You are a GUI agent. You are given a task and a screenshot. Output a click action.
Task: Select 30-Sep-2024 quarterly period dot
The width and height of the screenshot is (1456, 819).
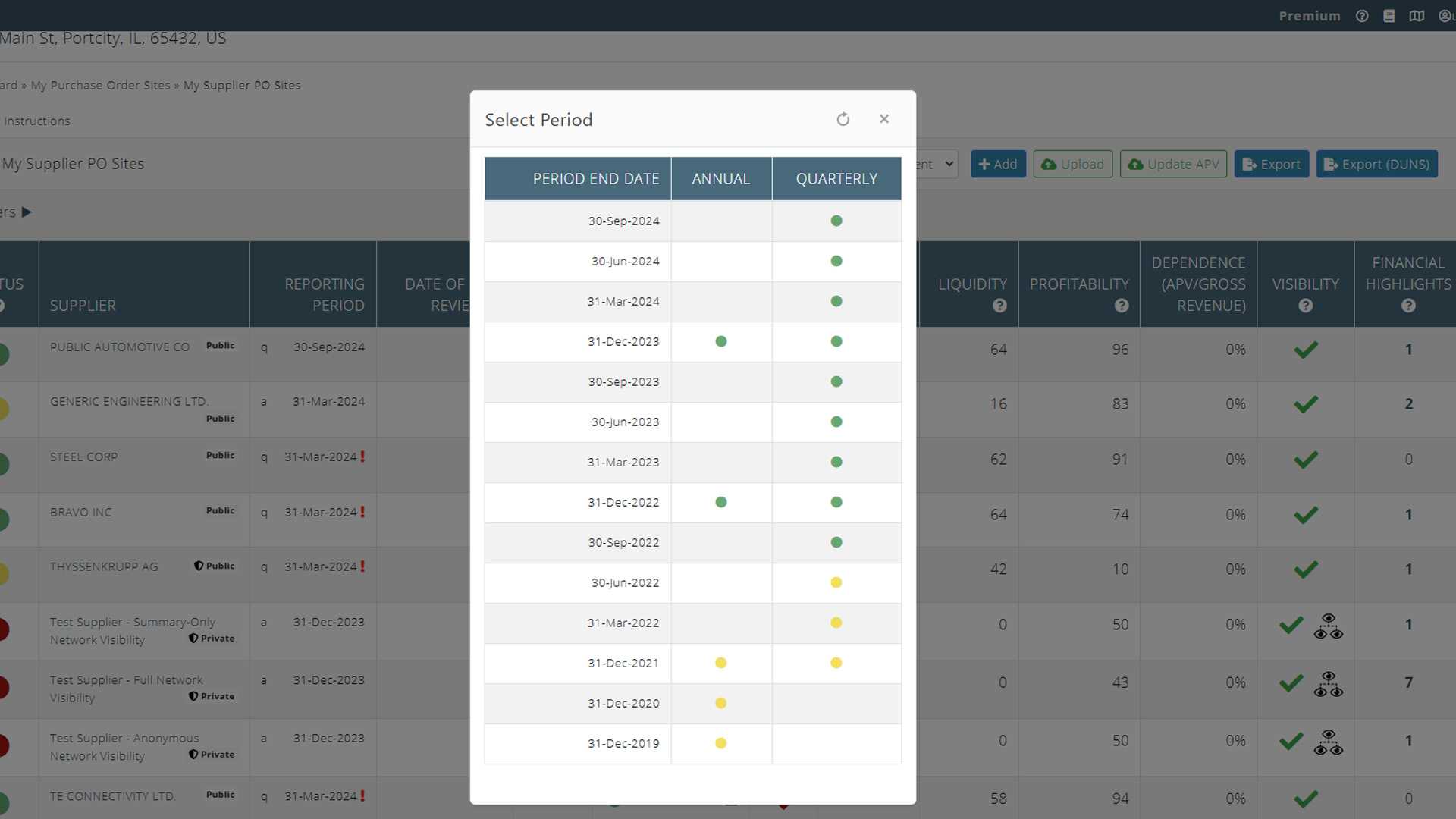836,221
